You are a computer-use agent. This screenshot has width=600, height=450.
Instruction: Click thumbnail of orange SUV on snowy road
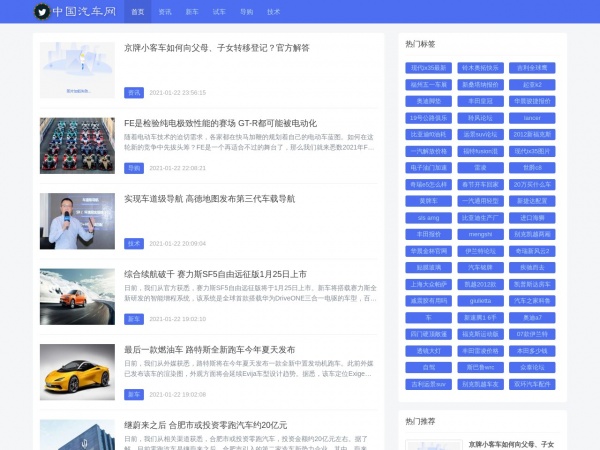pos(77,297)
